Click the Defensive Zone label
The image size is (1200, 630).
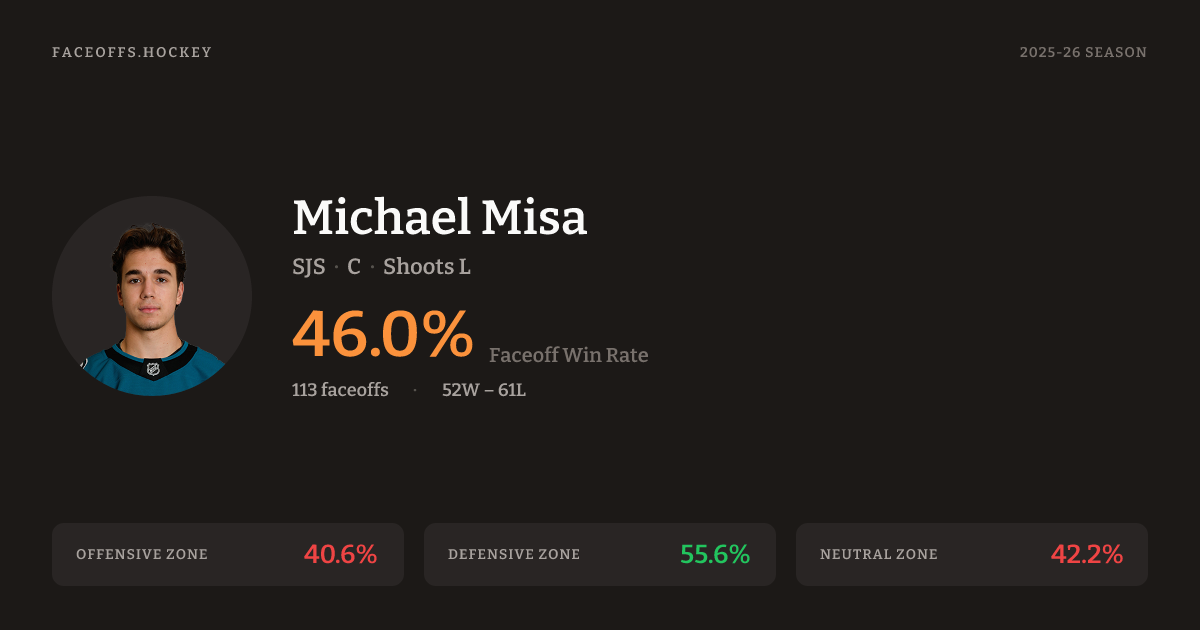[x=514, y=554]
